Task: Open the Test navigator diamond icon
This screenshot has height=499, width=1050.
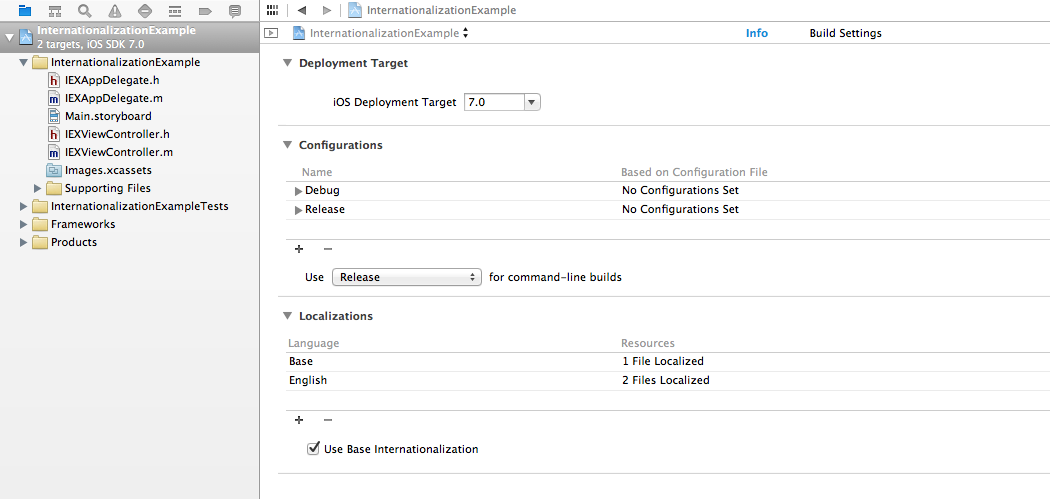Action: (x=145, y=11)
